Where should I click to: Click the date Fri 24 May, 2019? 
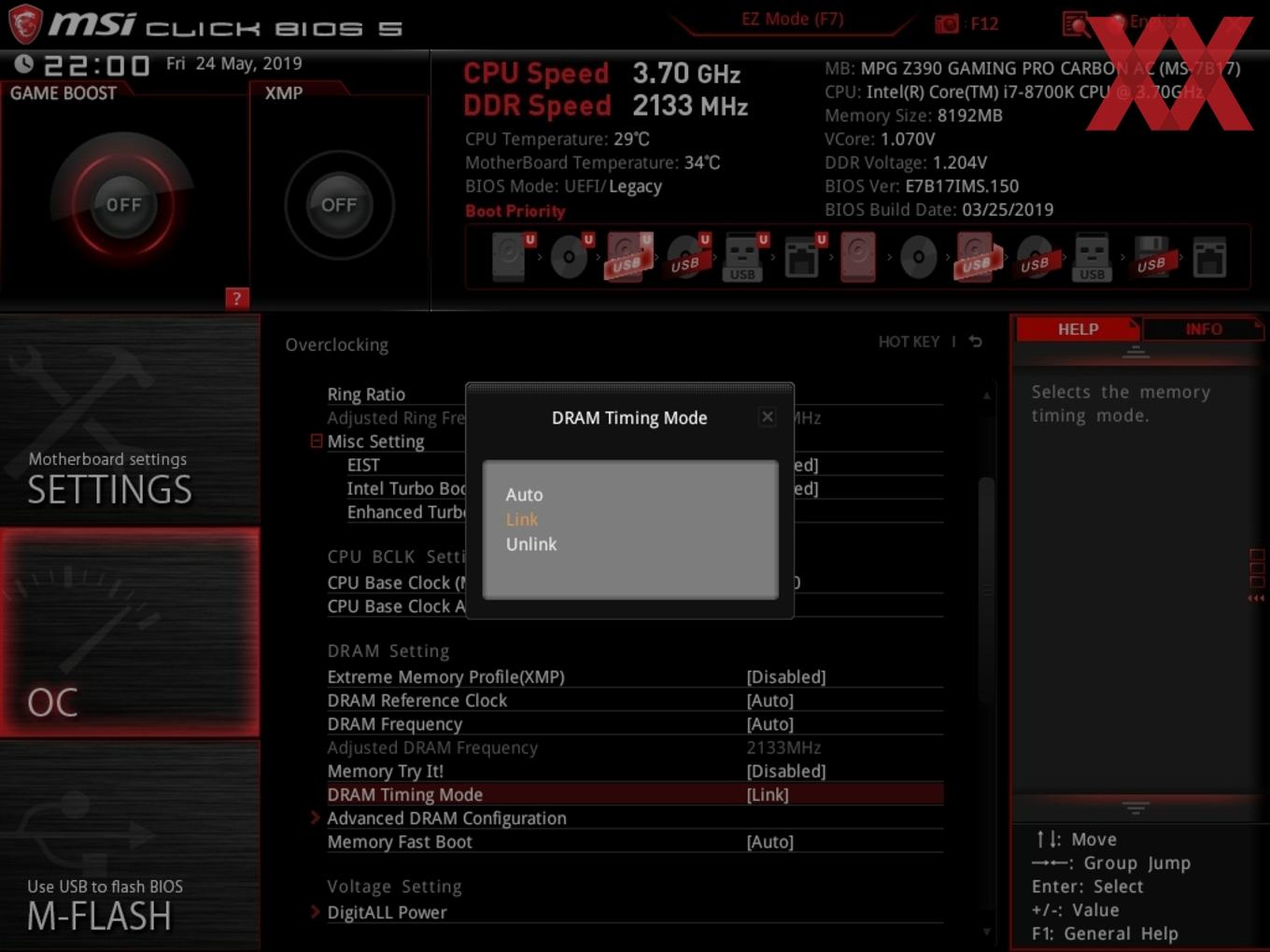tap(233, 63)
